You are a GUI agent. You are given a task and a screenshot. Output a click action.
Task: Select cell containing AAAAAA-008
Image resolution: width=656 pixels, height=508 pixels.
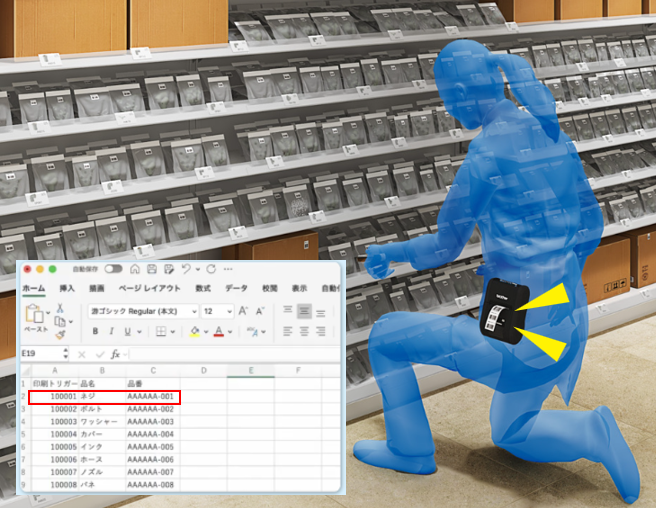[153, 485]
